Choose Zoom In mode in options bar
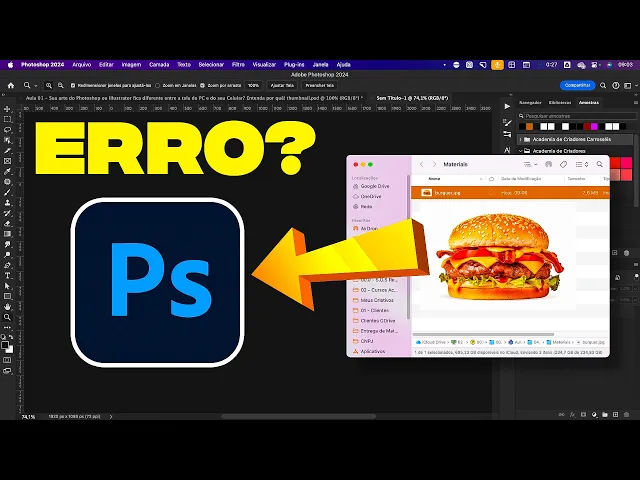 (49, 85)
